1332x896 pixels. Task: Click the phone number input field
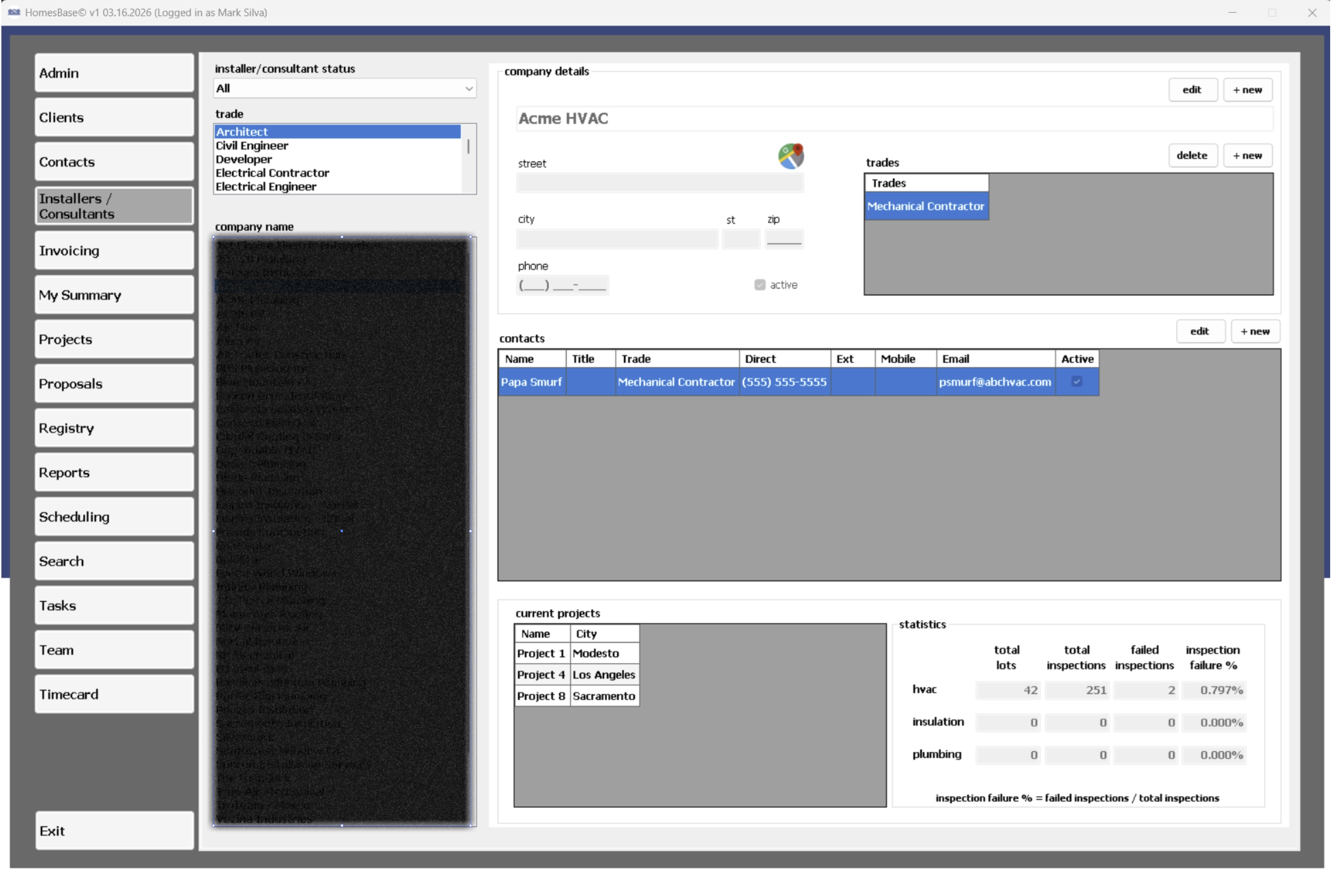click(x=562, y=285)
